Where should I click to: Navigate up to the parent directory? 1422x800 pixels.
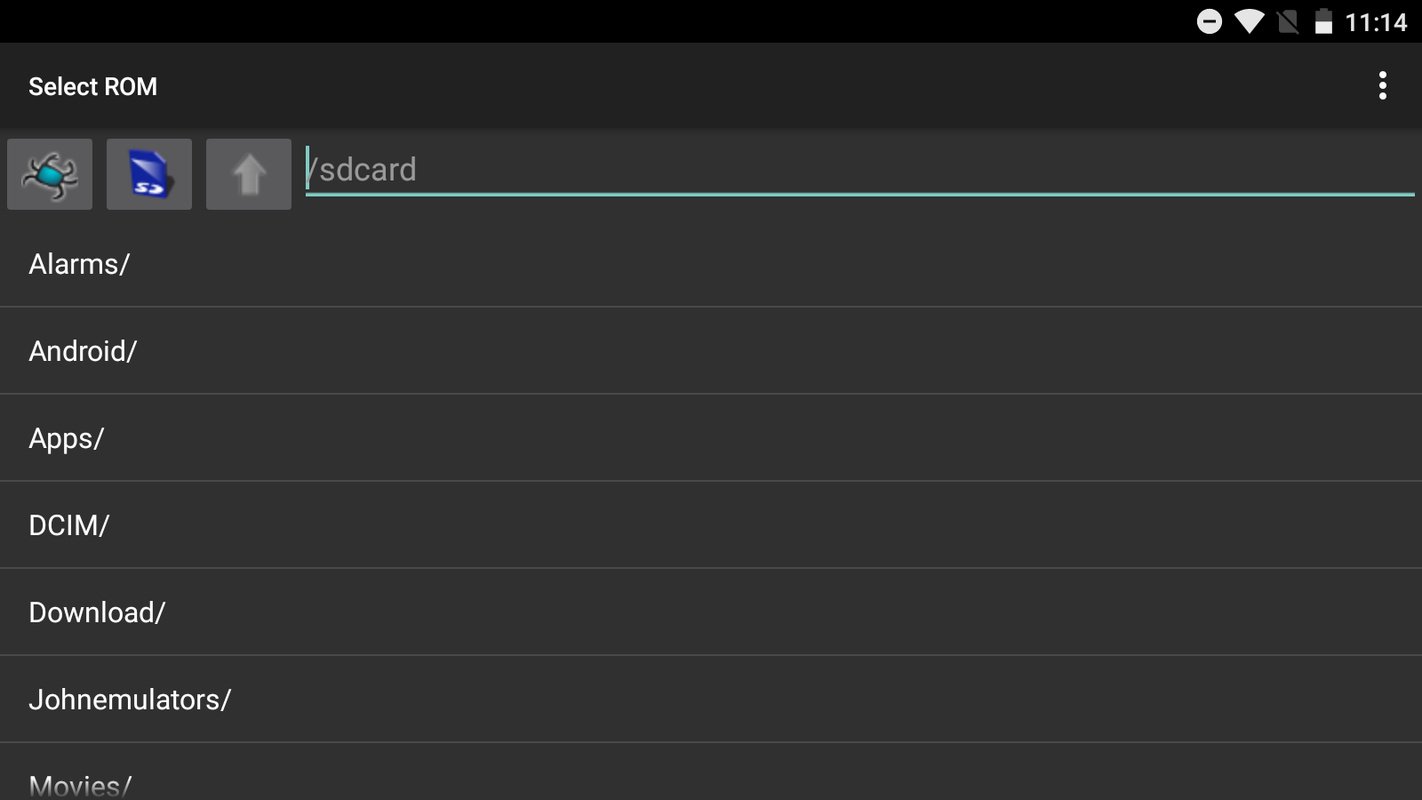247,174
